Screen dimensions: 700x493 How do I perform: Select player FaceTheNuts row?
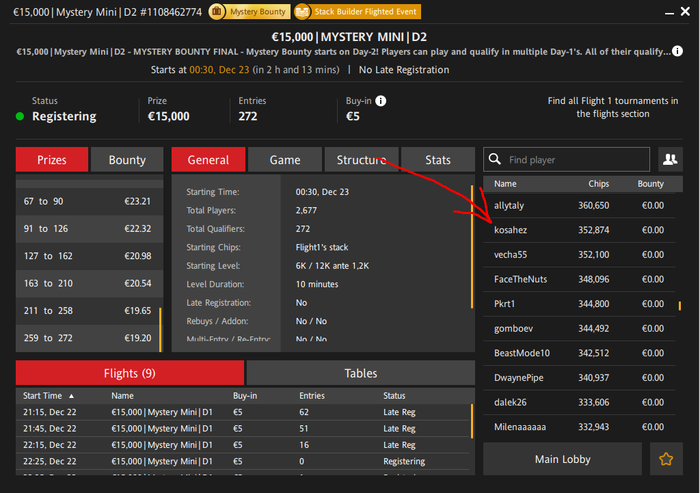coord(579,279)
